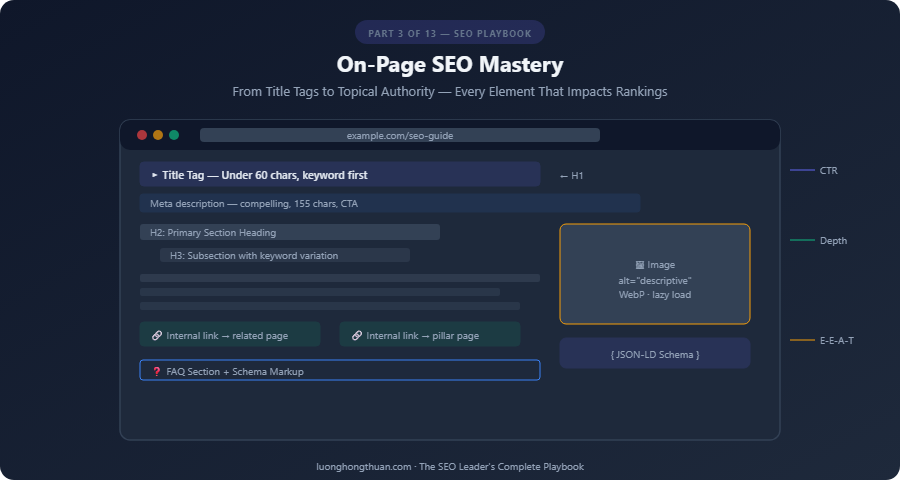Click the green Depth legend line
This screenshot has width=900, height=480.
tap(802, 240)
